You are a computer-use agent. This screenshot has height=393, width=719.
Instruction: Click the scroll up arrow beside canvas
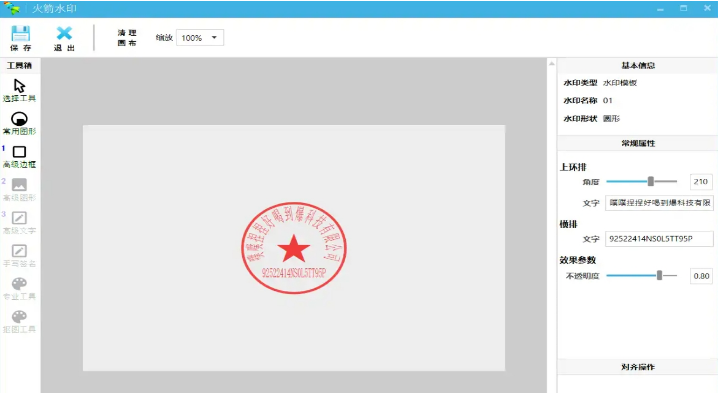coord(552,64)
